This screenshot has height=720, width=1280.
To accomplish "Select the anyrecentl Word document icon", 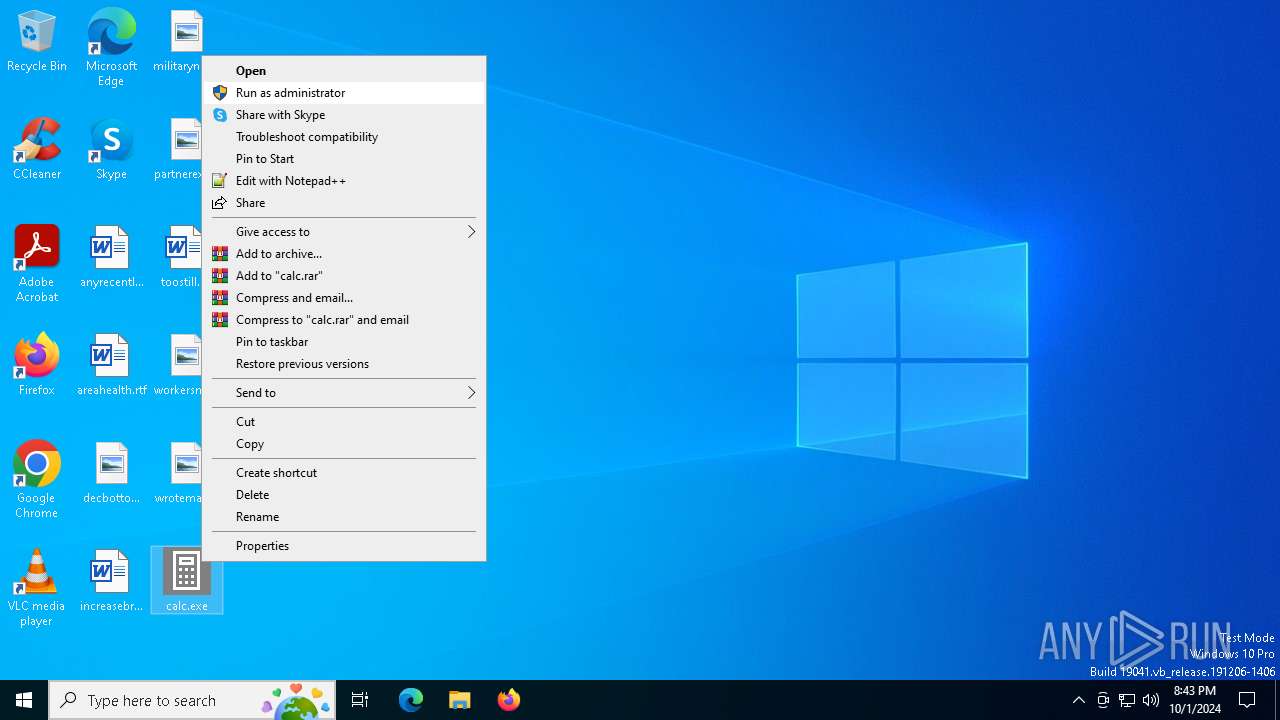I will point(111,258).
